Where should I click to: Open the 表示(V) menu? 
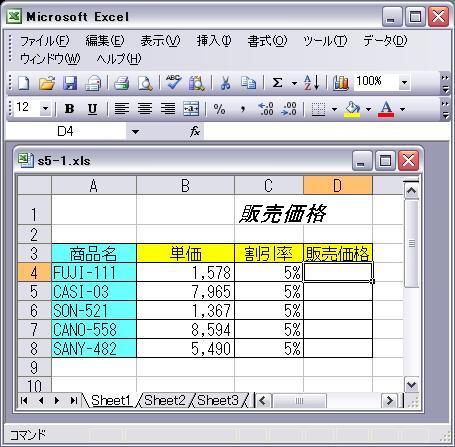(x=160, y=41)
